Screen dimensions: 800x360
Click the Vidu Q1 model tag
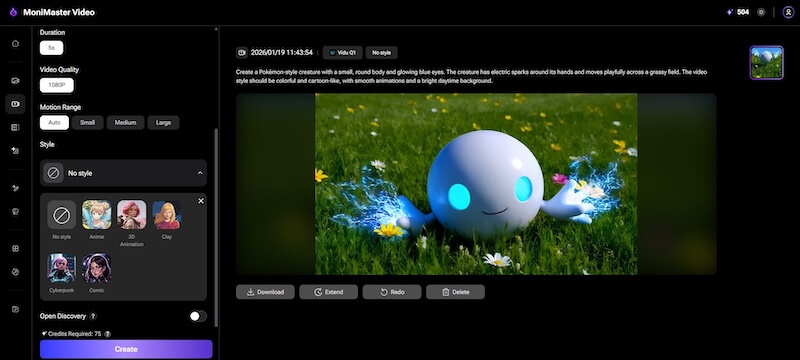(x=343, y=53)
